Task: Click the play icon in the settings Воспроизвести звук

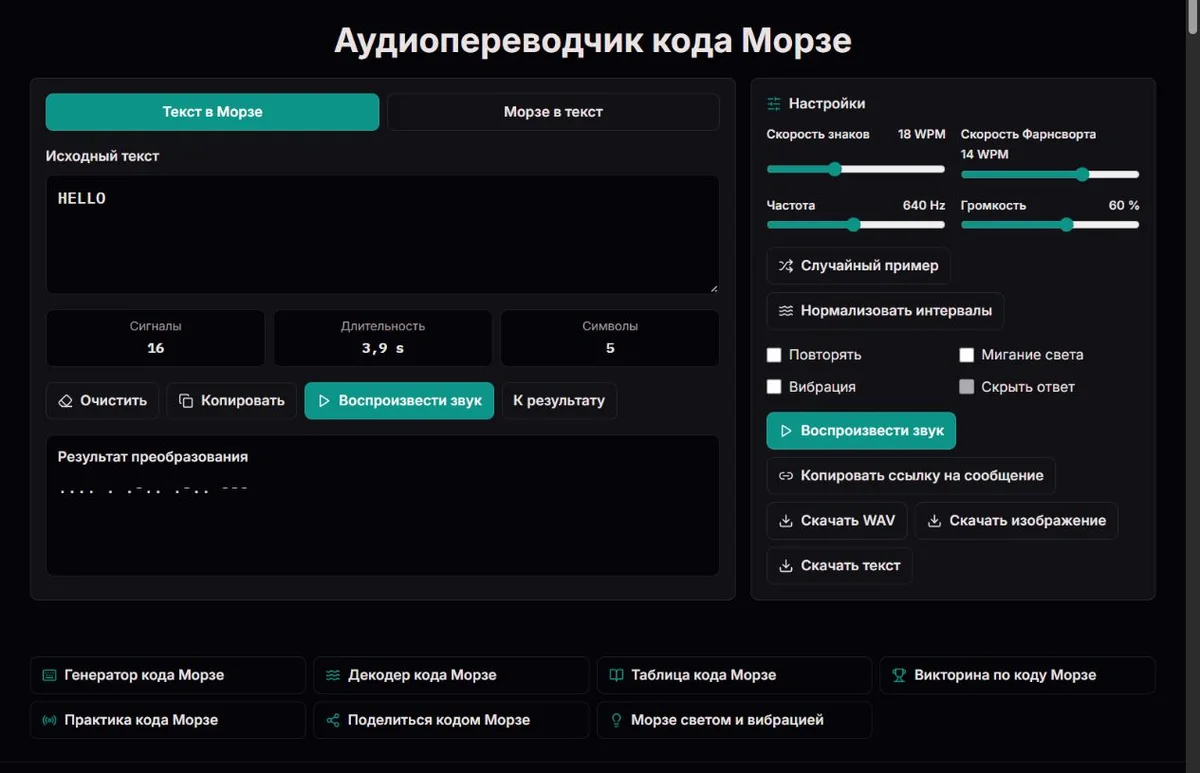Action: [x=786, y=431]
